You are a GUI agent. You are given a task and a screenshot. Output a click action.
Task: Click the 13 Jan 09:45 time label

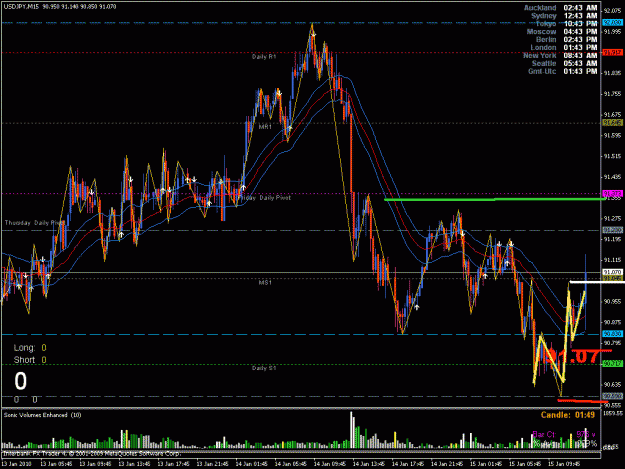tap(95, 464)
